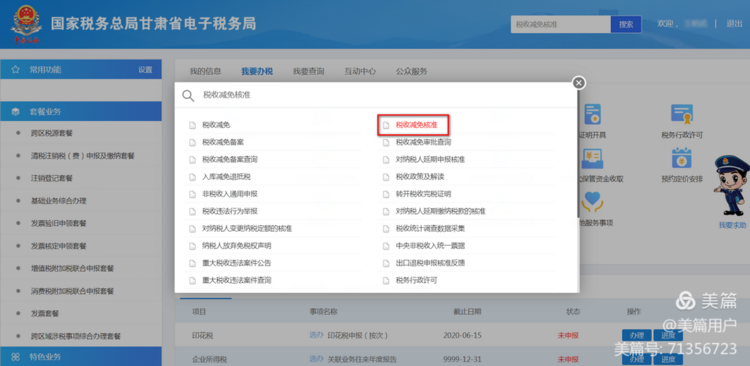
Task: Switch to 公众服务 tab
Action: pyautogui.click(x=411, y=71)
